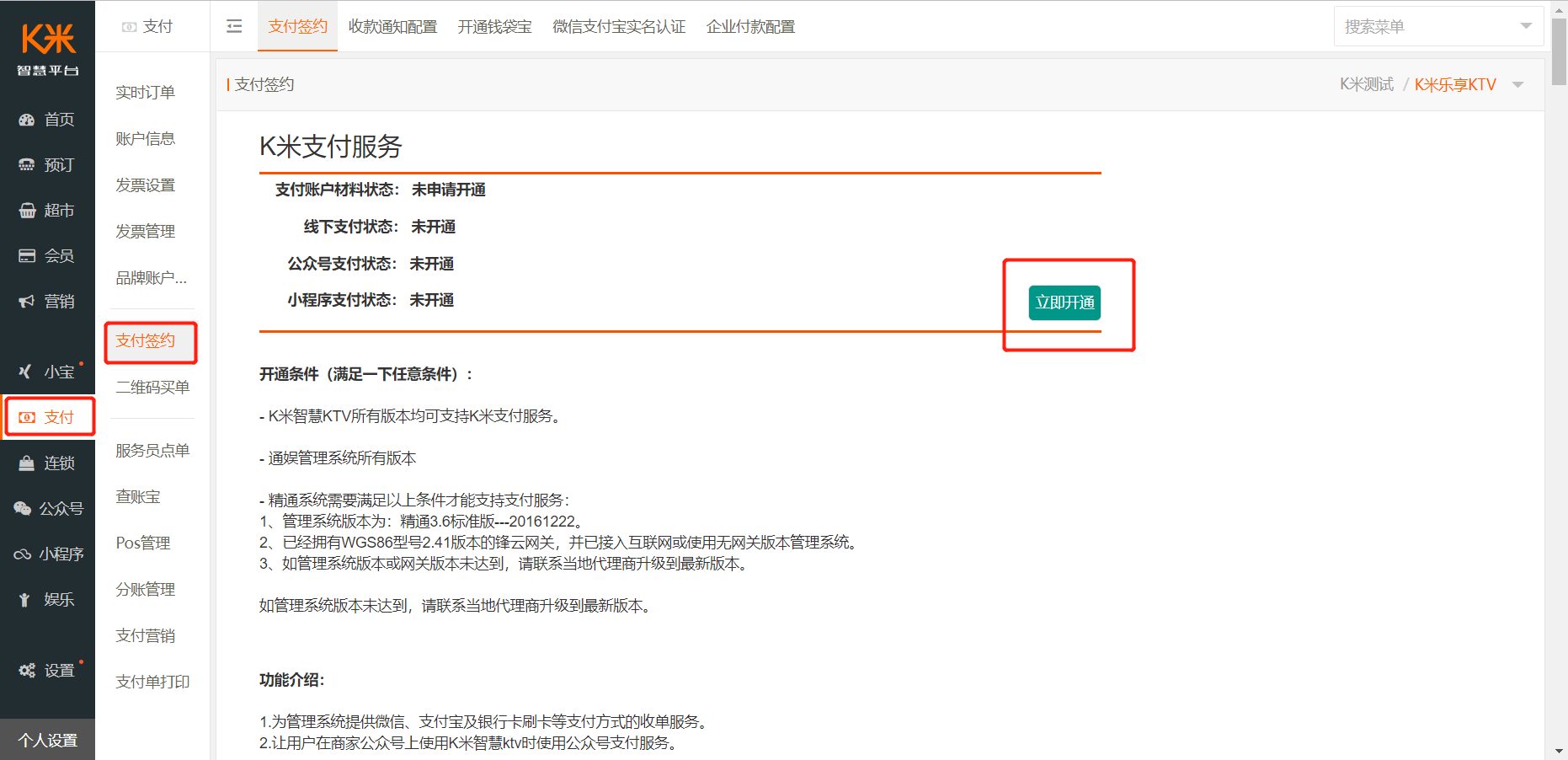This screenshot has height=760, width=1568.
Task: Open the 小程序 mini-program icon
Action: tap(22, 554)
